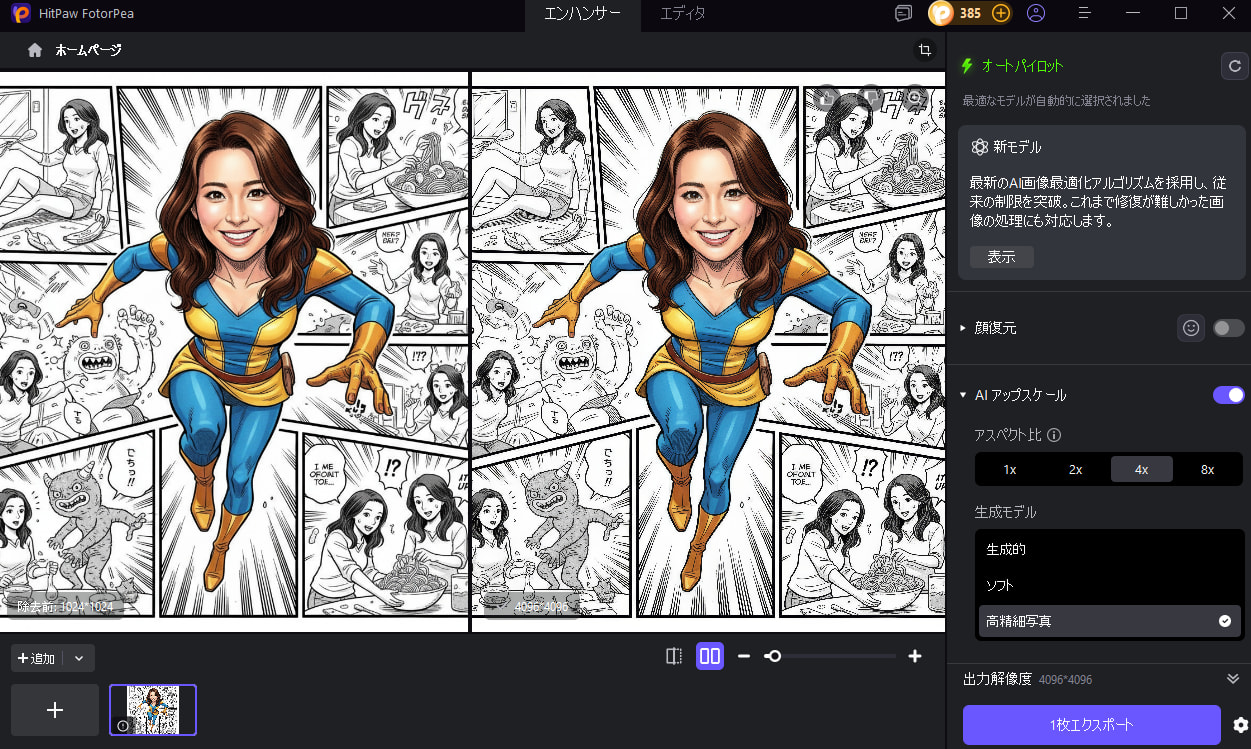Click the thumbs-up feedback icon

coord(825,97)
